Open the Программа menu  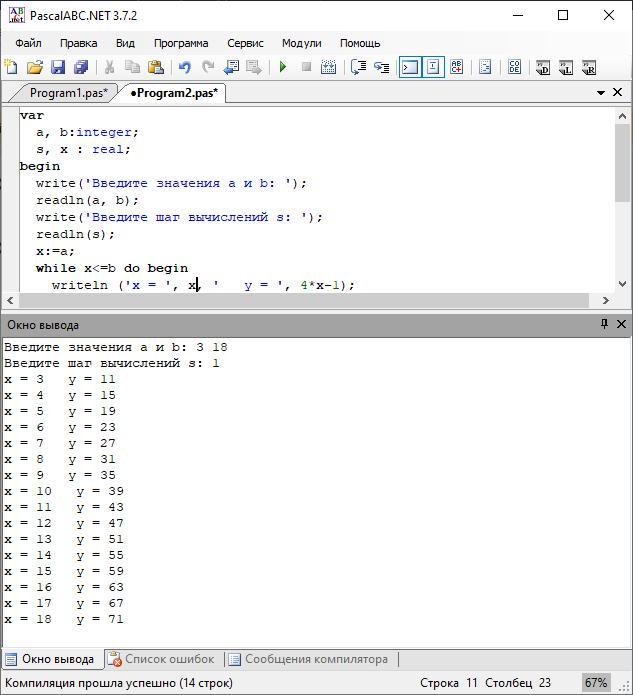click(181, 43)
